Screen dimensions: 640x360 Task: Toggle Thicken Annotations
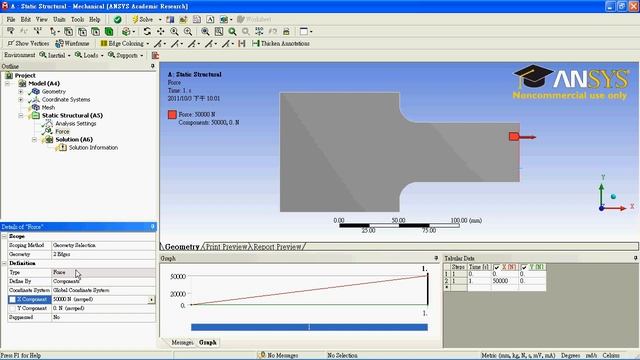pos(281,43)
